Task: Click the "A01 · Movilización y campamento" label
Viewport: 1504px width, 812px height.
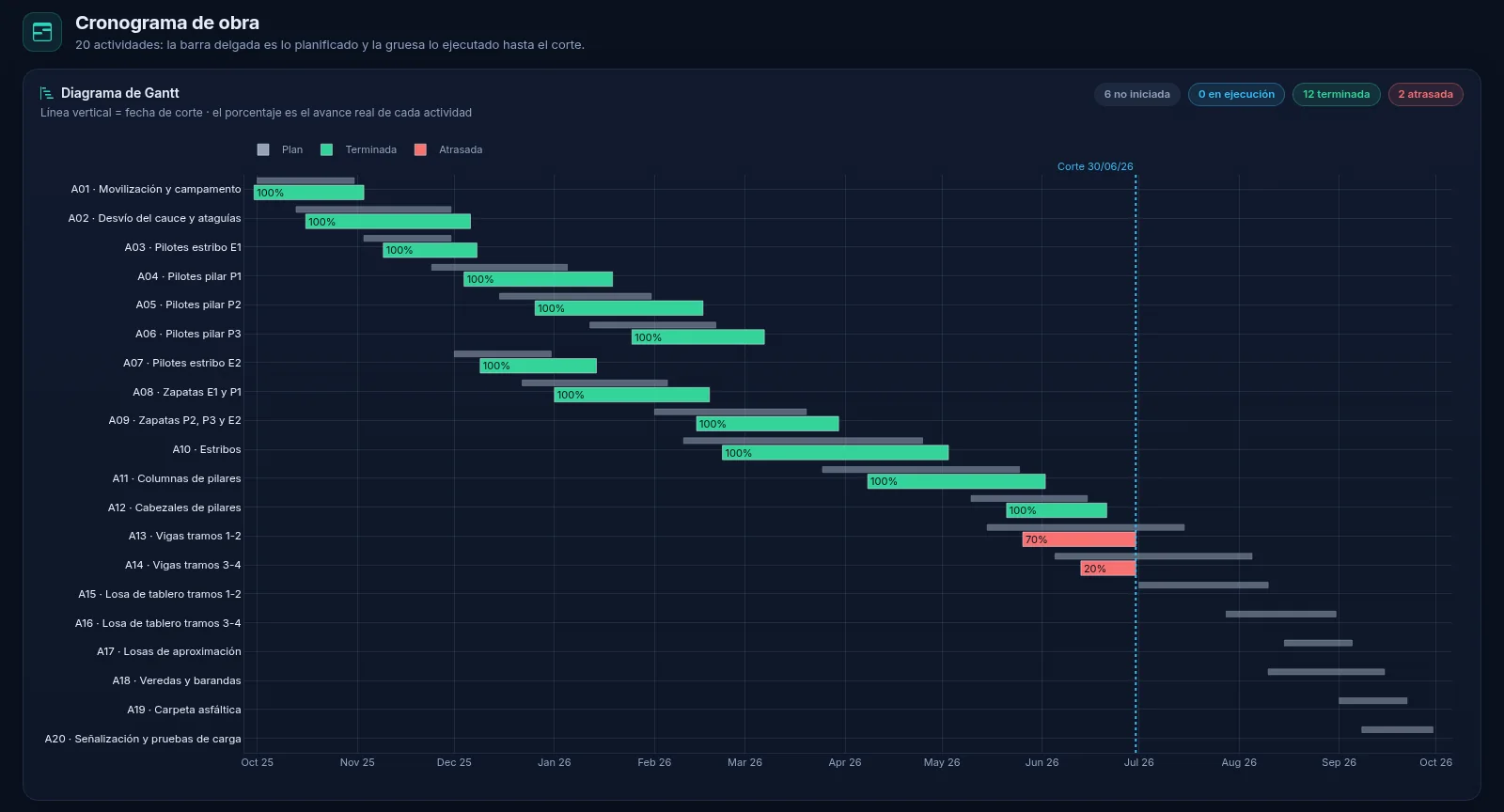Action: (156, 189)
